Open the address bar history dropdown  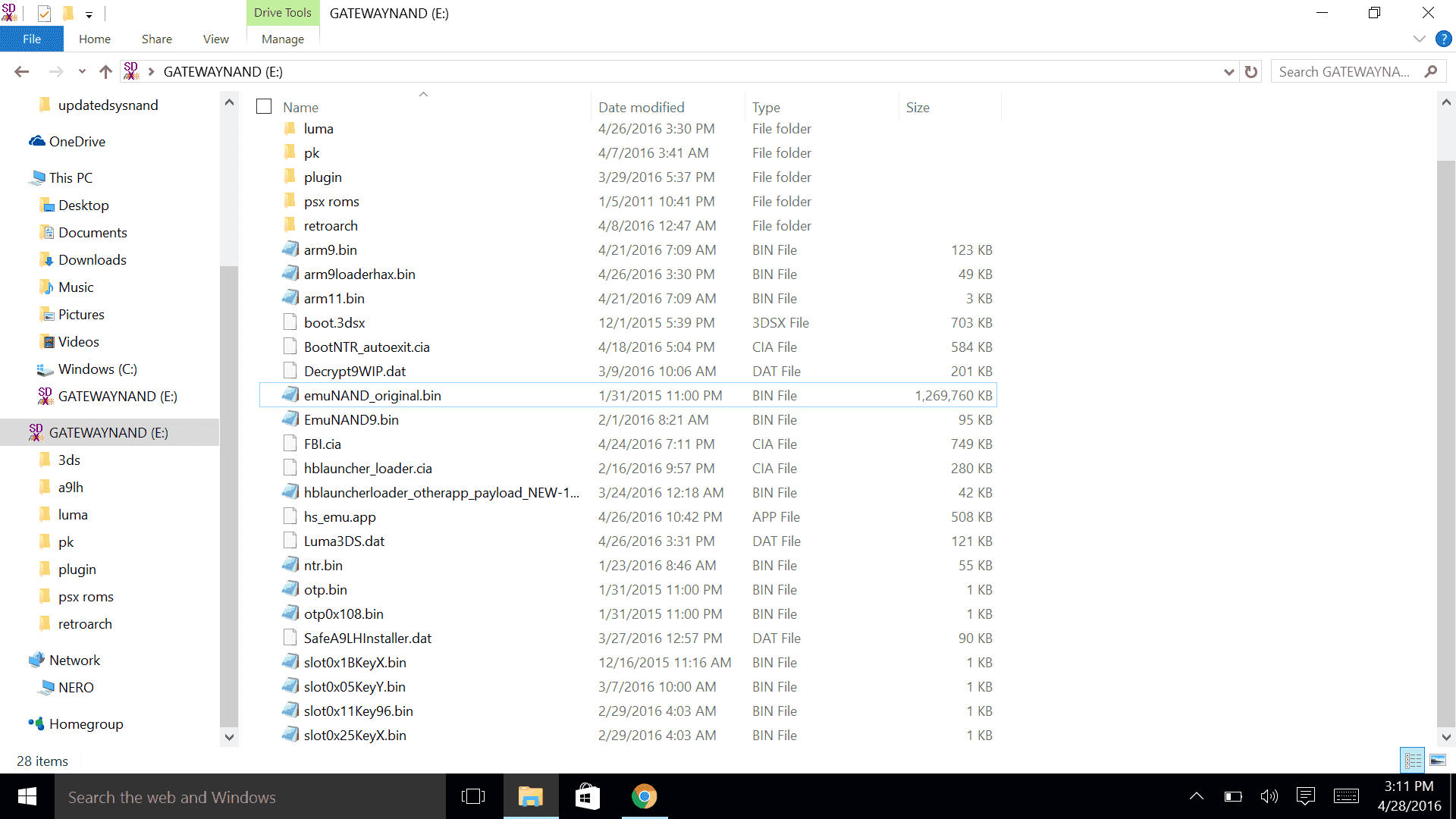point(1229,71)
